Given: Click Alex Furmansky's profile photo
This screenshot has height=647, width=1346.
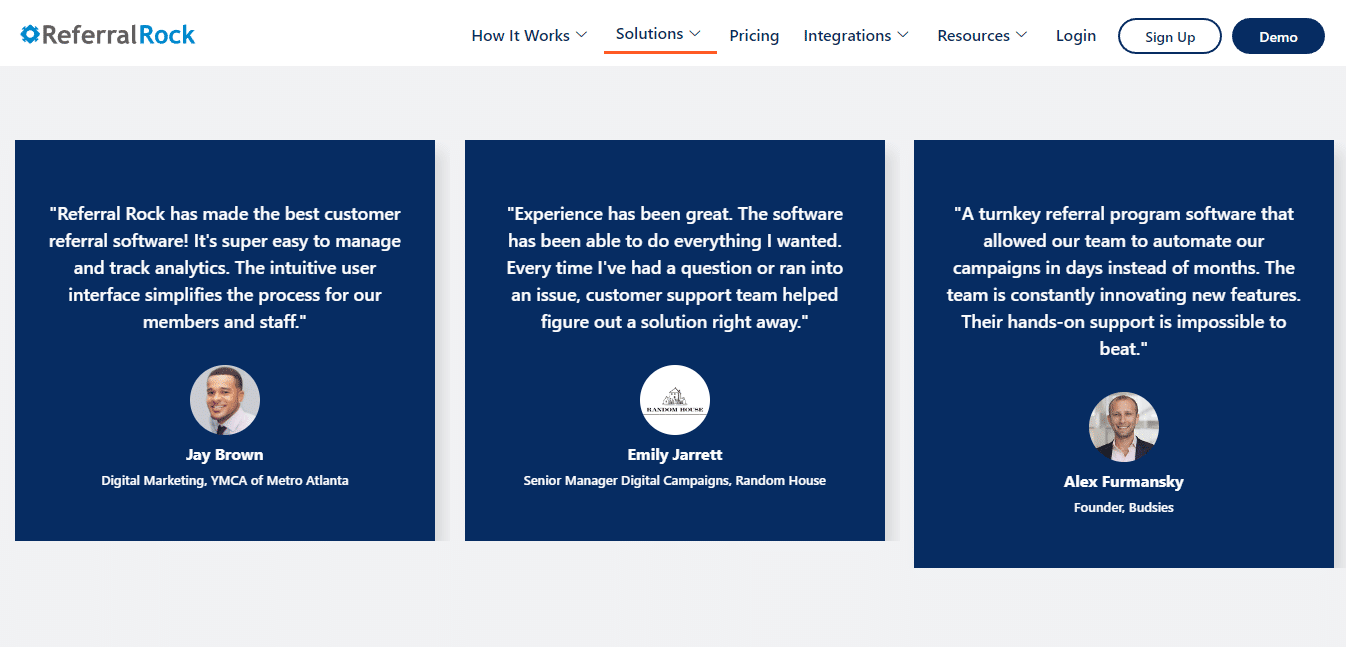Looking at the screenshot, I should [x=1124, y=427].
